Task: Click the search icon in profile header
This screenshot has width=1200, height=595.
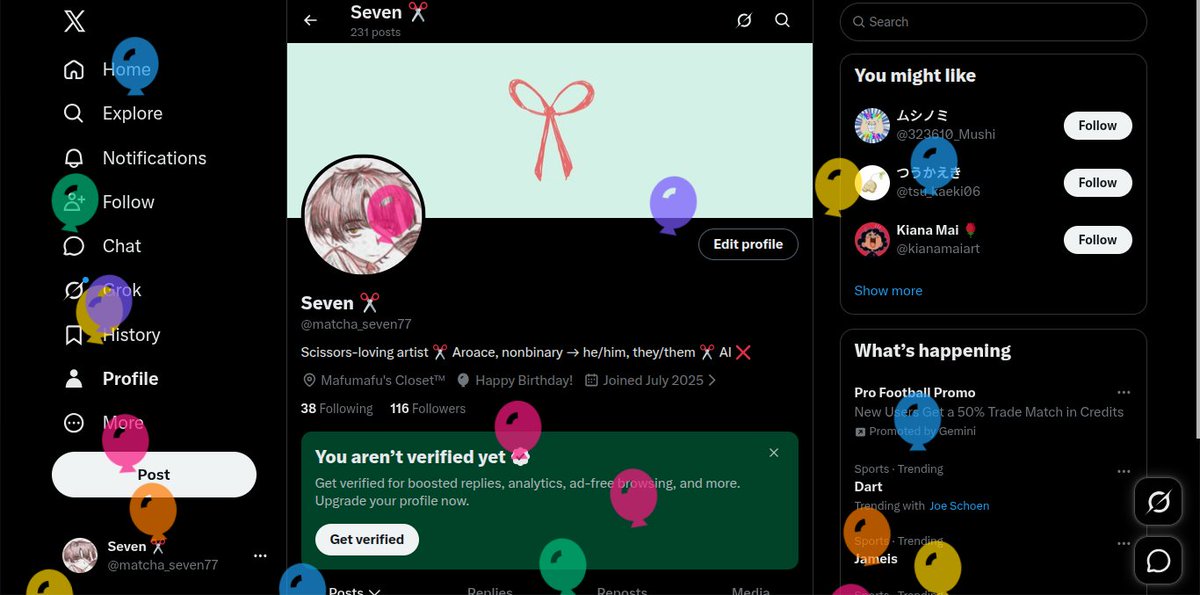Action: coord(783,20)
